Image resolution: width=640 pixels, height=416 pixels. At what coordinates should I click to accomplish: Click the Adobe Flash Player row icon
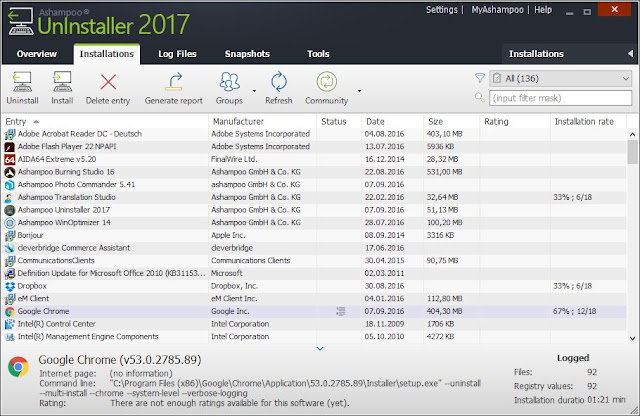9,147
